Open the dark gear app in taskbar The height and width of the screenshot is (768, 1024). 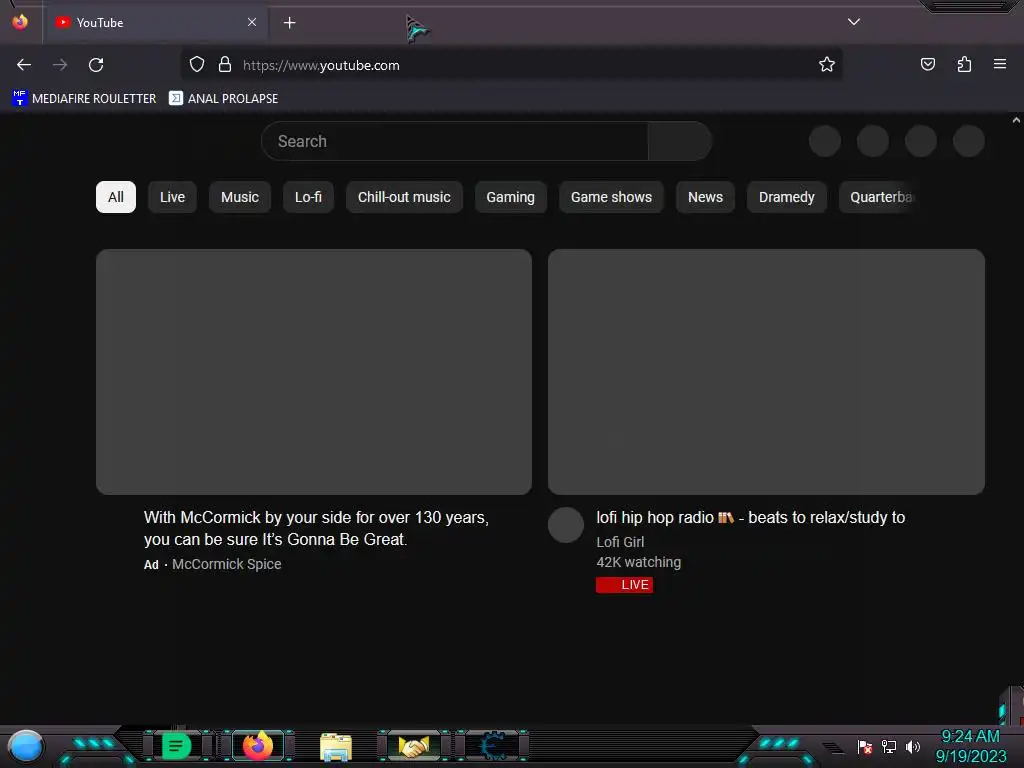point(493,746)
